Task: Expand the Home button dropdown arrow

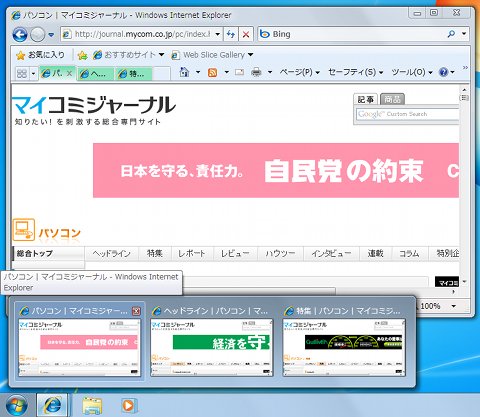Action: (198, 72)
